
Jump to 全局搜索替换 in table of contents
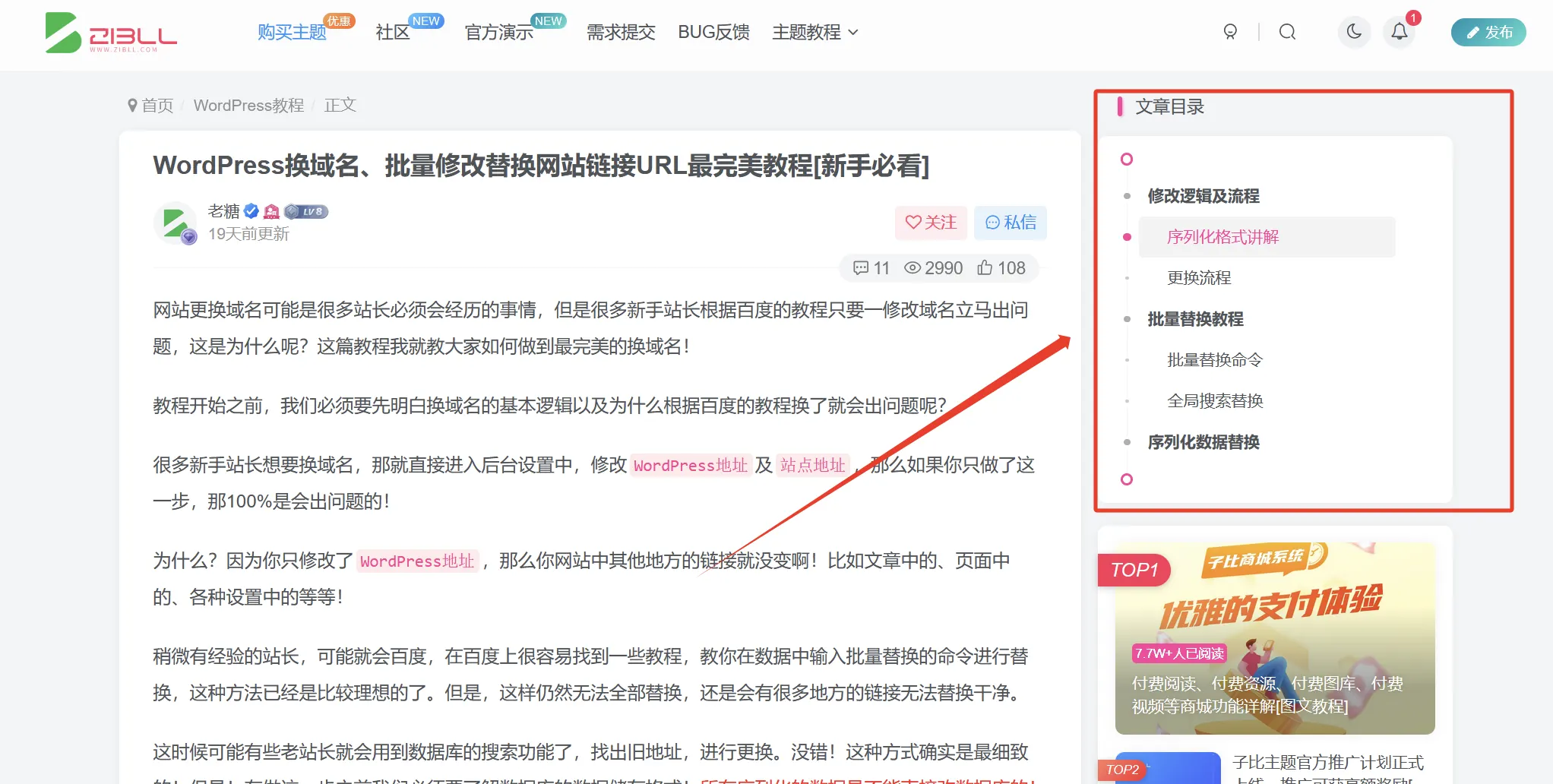(x=1215, y=401)
